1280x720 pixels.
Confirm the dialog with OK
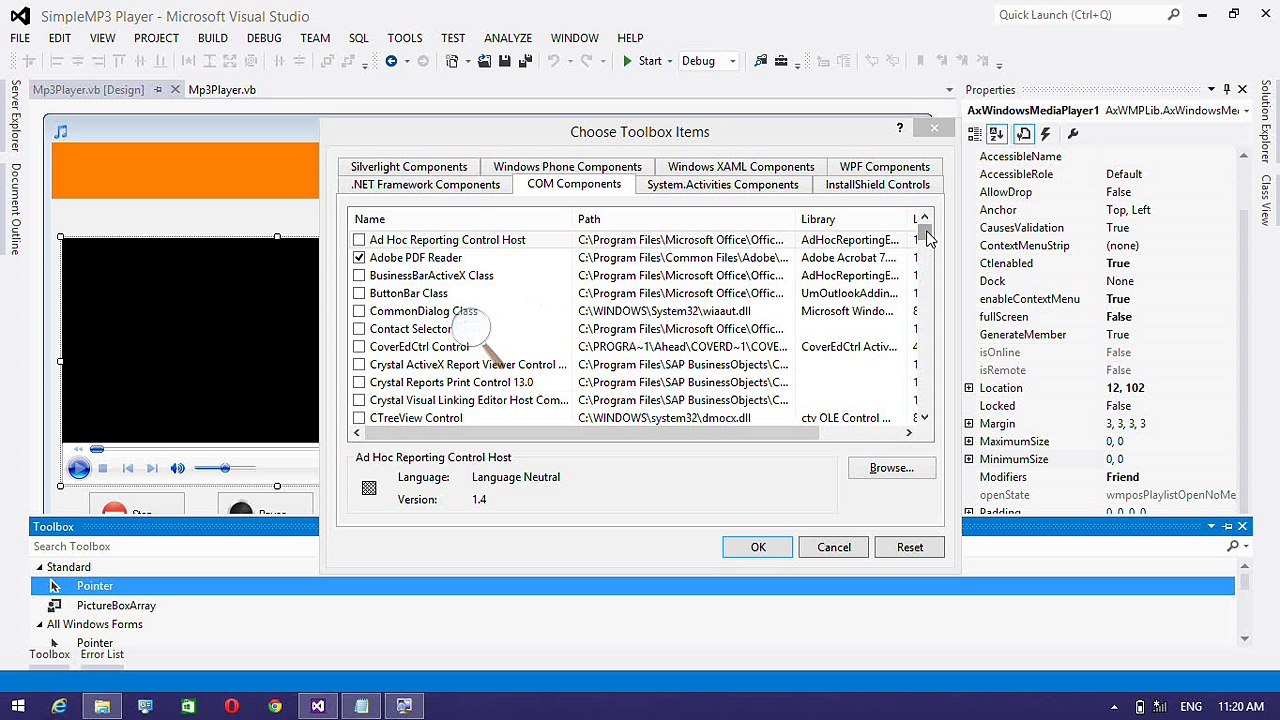pos(758,547)
